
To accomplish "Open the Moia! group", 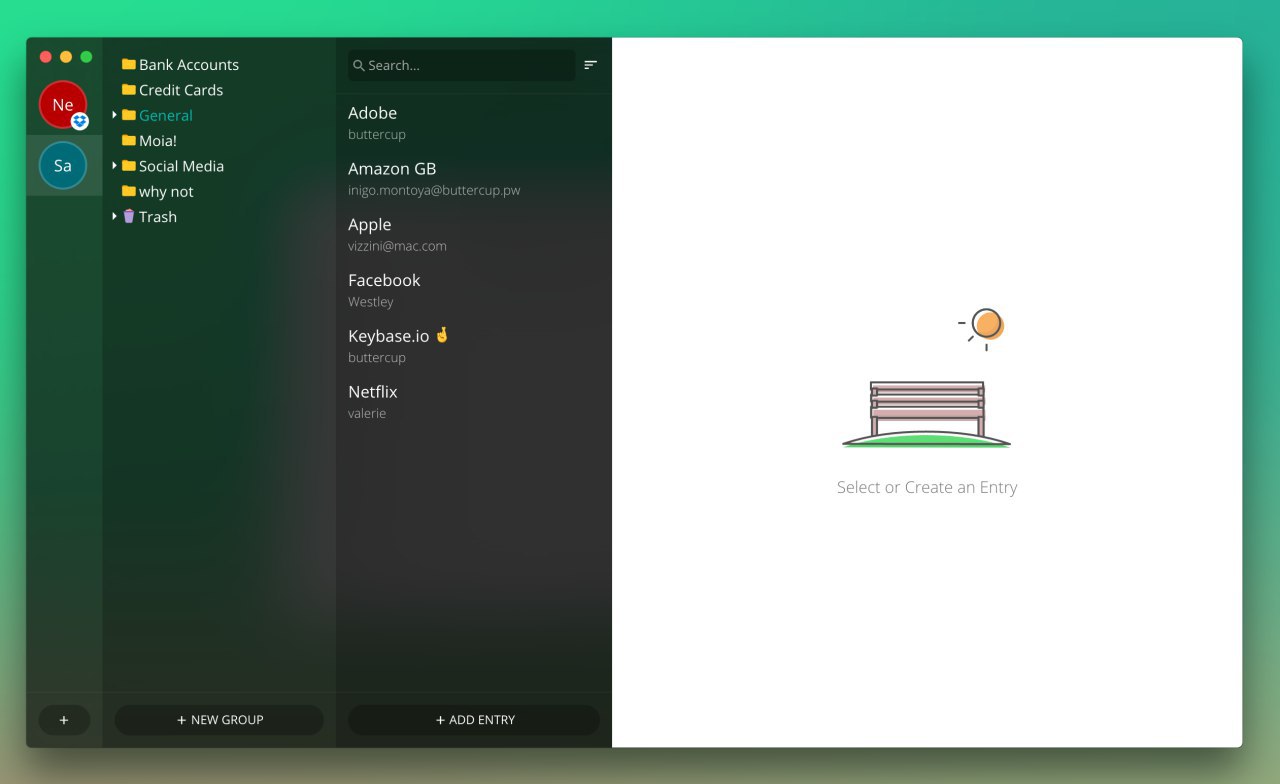I will pos(158,141).
